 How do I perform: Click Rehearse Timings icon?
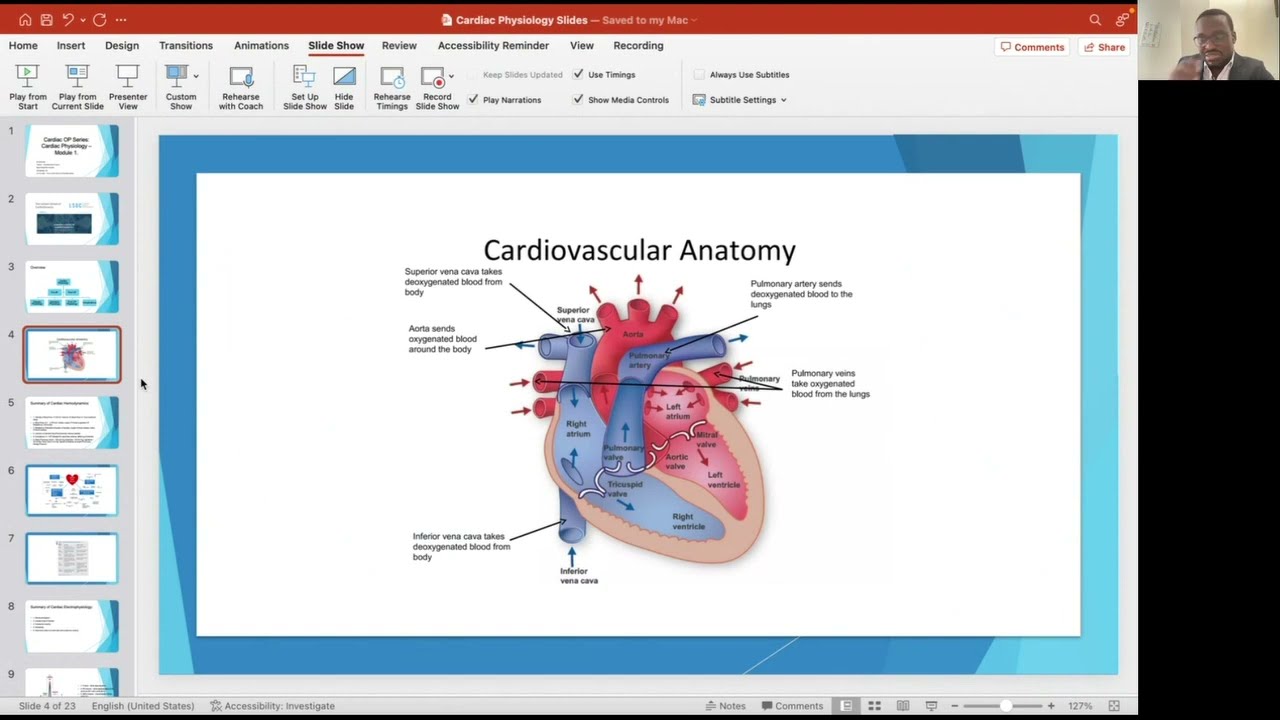click(x=392, y=76)
